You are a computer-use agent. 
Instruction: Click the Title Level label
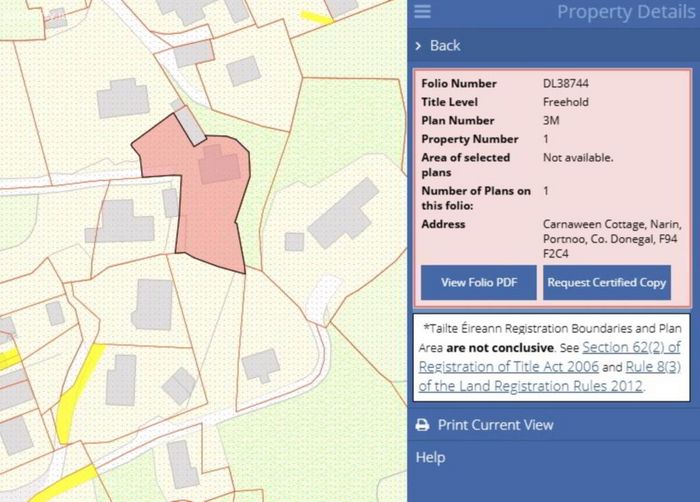(449, 102)
